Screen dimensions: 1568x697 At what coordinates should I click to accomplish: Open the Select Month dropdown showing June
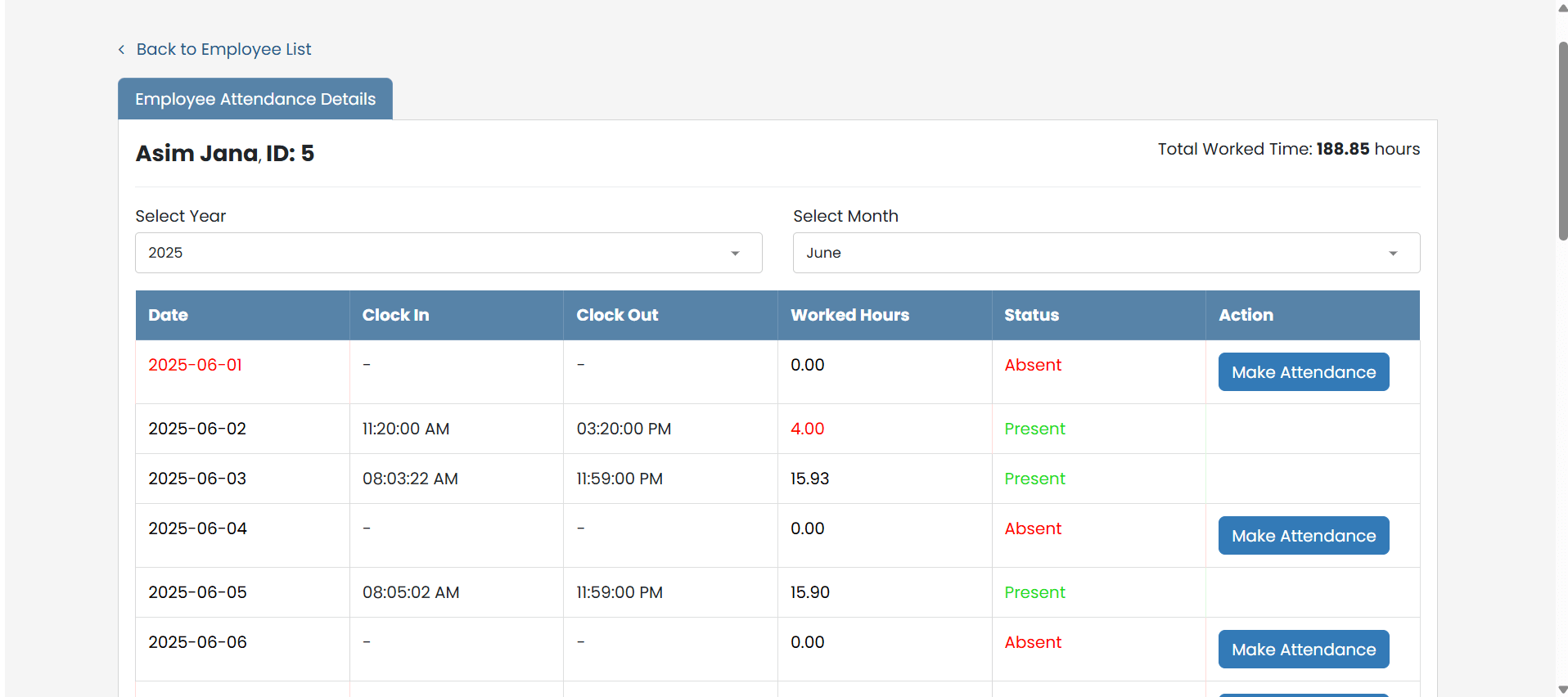point(1106,253)
